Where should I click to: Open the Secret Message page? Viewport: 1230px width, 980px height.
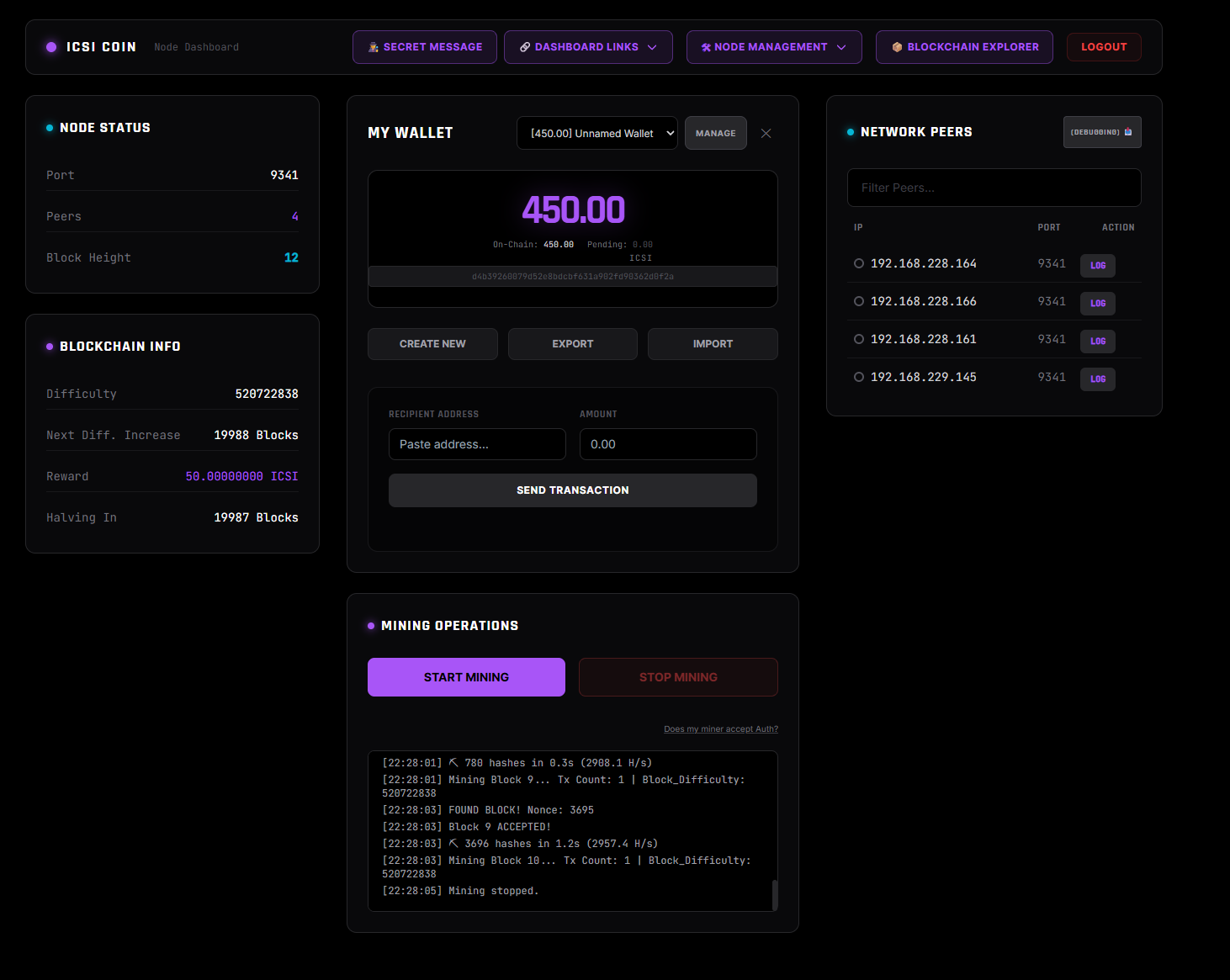(x=425, y=47)
